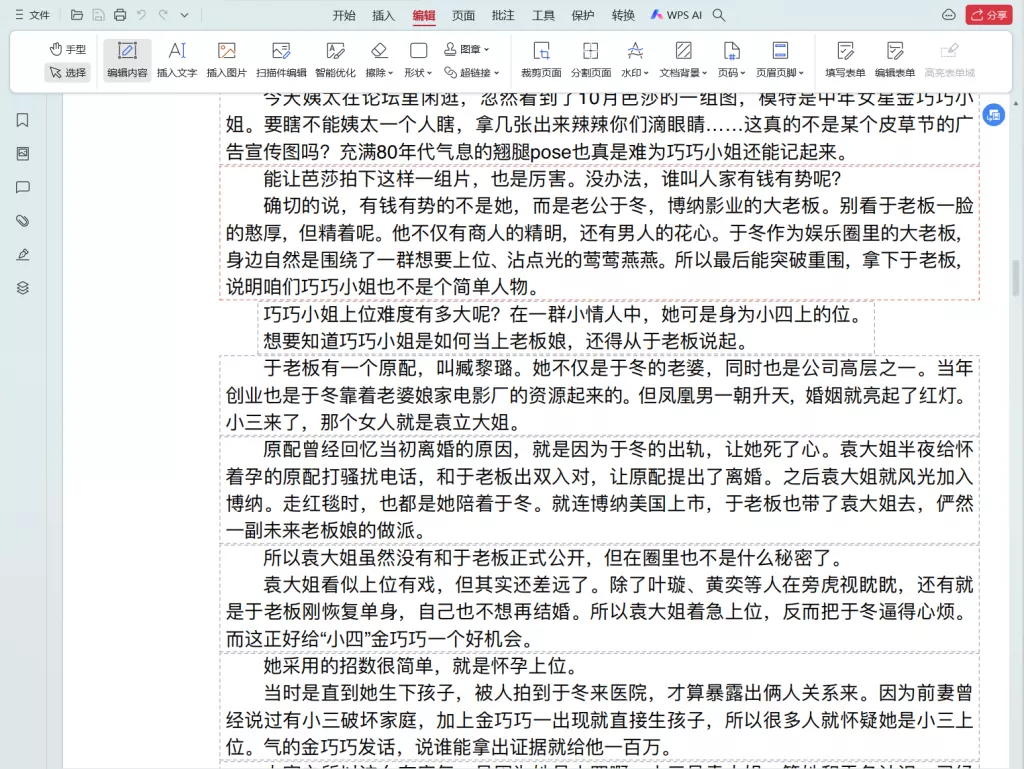Screen dimensions: 1024x769
Task: Open the 形状 shapes dropdown
Action: (x=419, y=60)
